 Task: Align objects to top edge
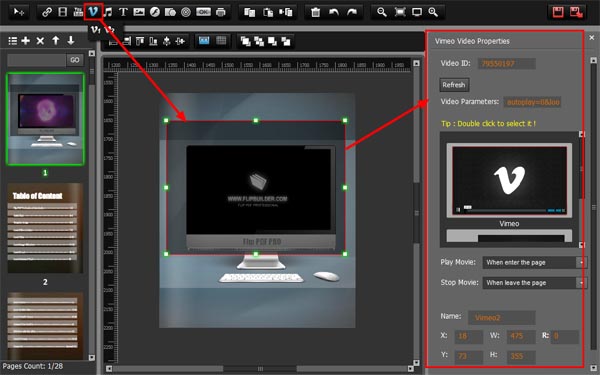point(140,41)
